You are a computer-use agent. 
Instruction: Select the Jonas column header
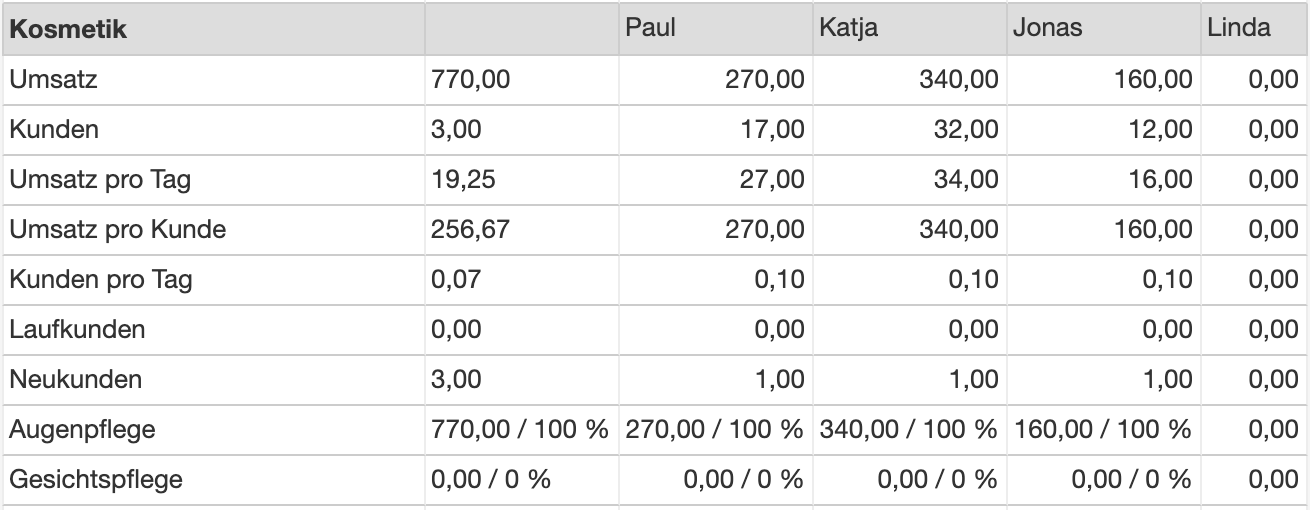coord(1047,28)
